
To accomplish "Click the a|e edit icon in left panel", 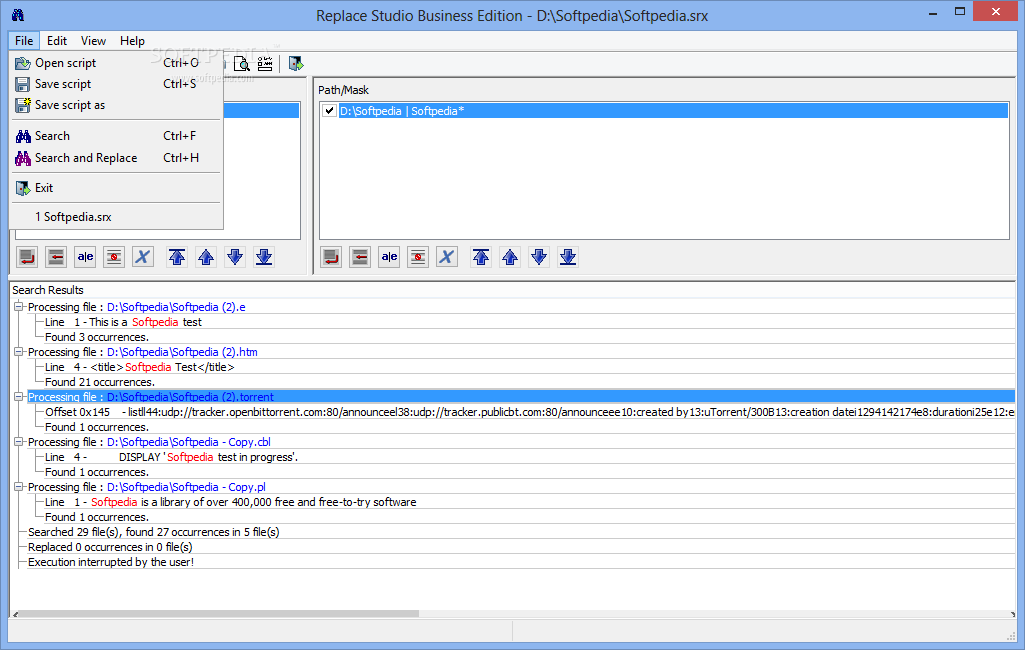I will tap(85, 257).
